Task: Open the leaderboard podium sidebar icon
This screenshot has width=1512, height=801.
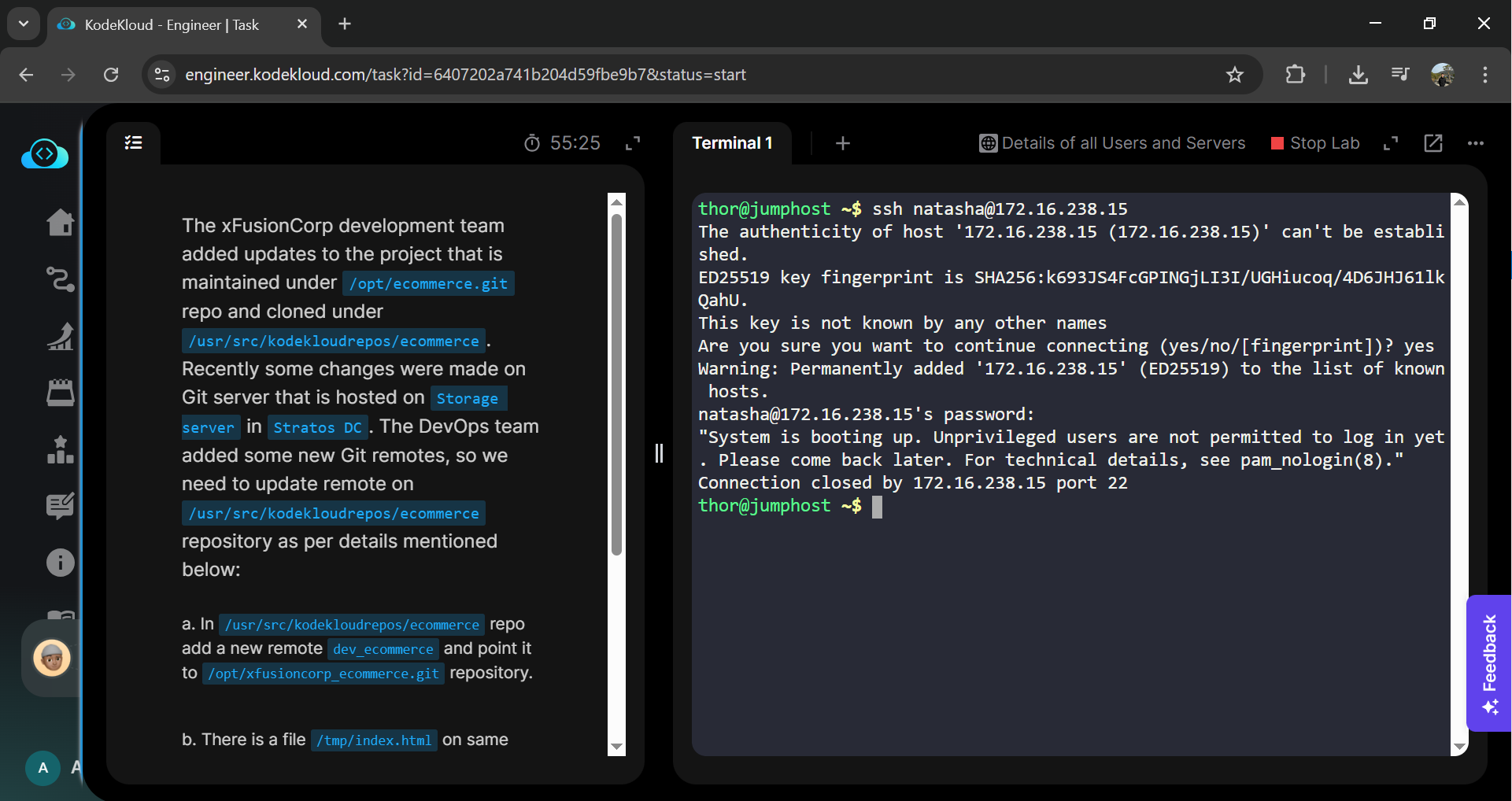Action: click(61, 449)
